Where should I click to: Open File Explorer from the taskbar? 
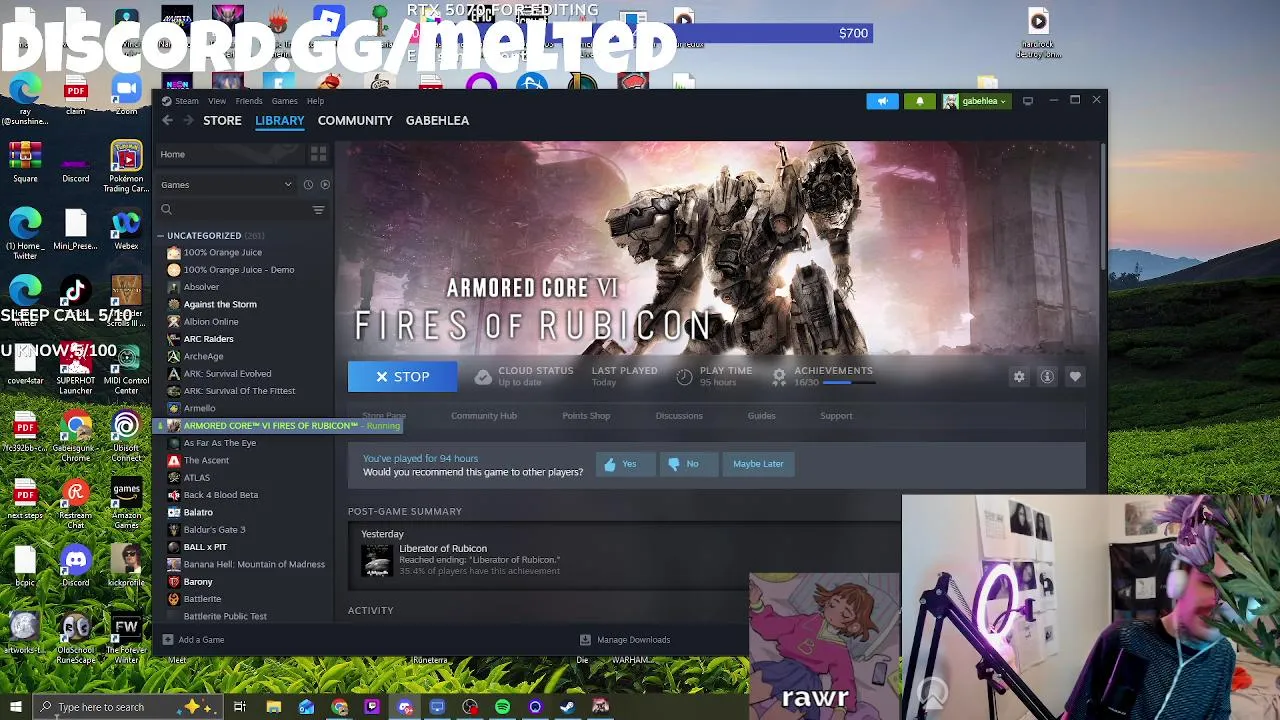tap(273, 707)
